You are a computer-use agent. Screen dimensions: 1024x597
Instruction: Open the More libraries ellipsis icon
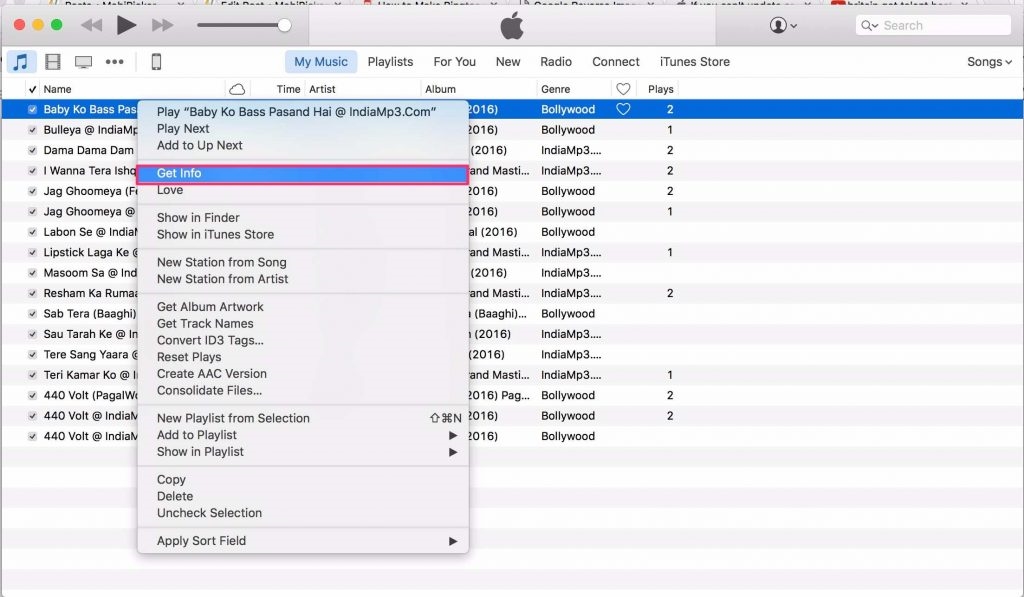pos(114,62)
